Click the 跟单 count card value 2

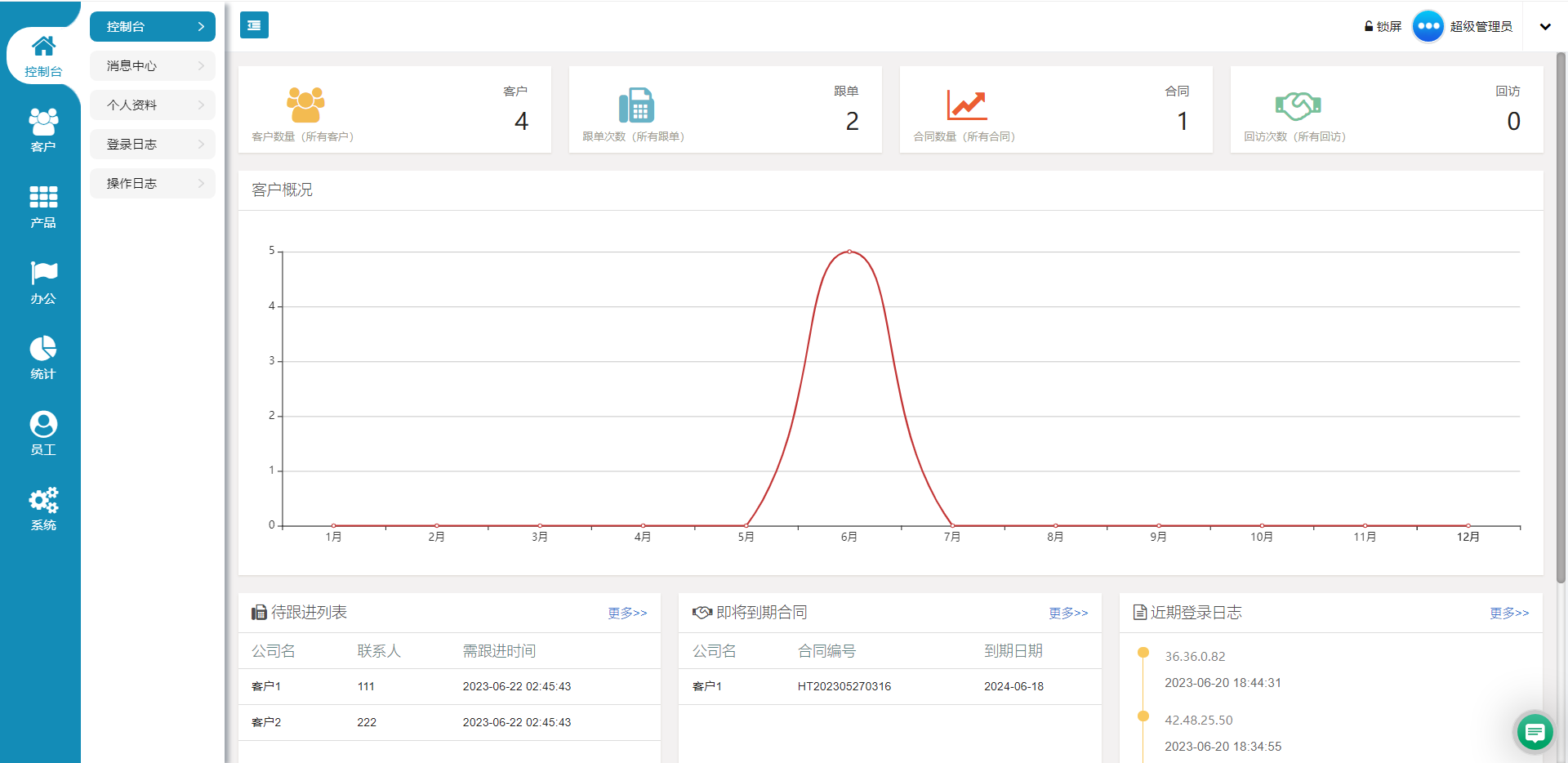coord(852,122)
